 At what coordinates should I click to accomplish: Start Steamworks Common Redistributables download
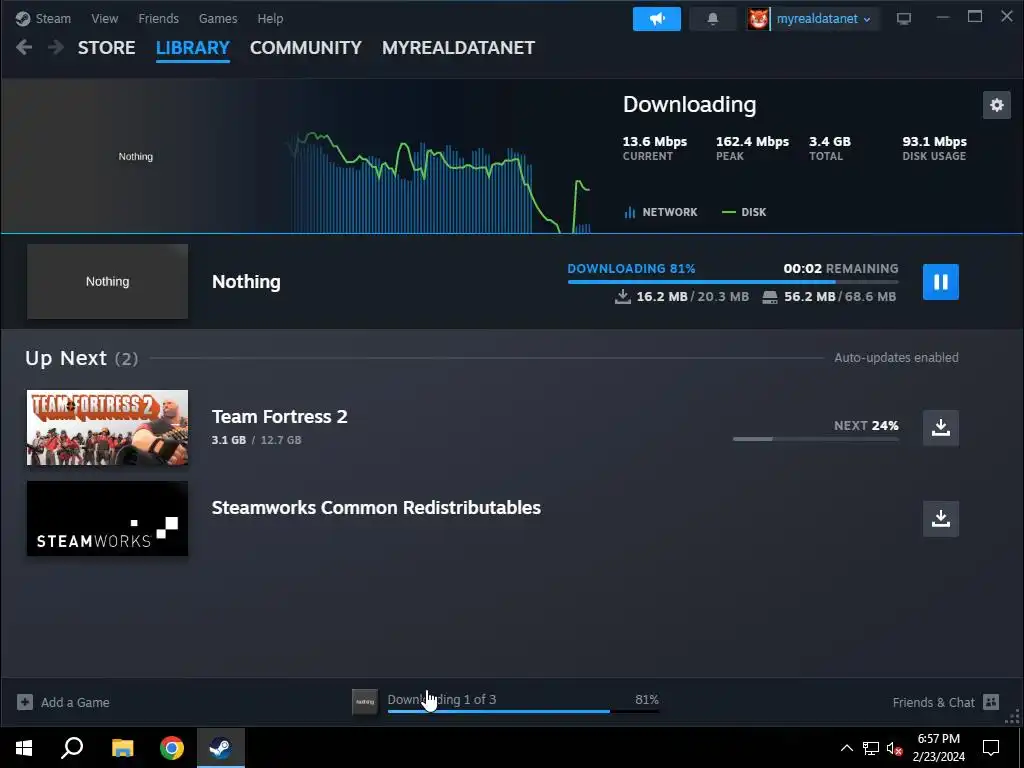940,519
